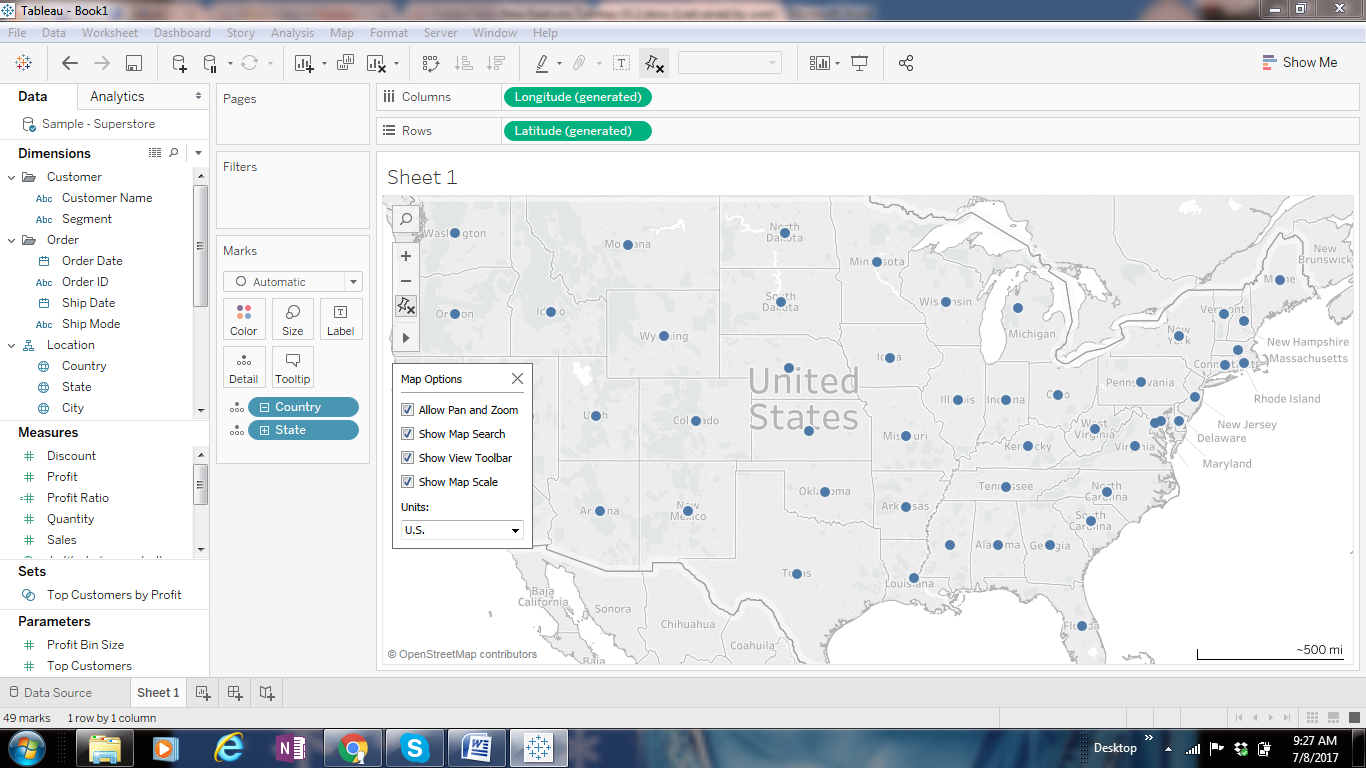Image resolution: width=1366 pixels, height=768 pixels.
Task: Open the Format menu
Action: tap(389, 33)
